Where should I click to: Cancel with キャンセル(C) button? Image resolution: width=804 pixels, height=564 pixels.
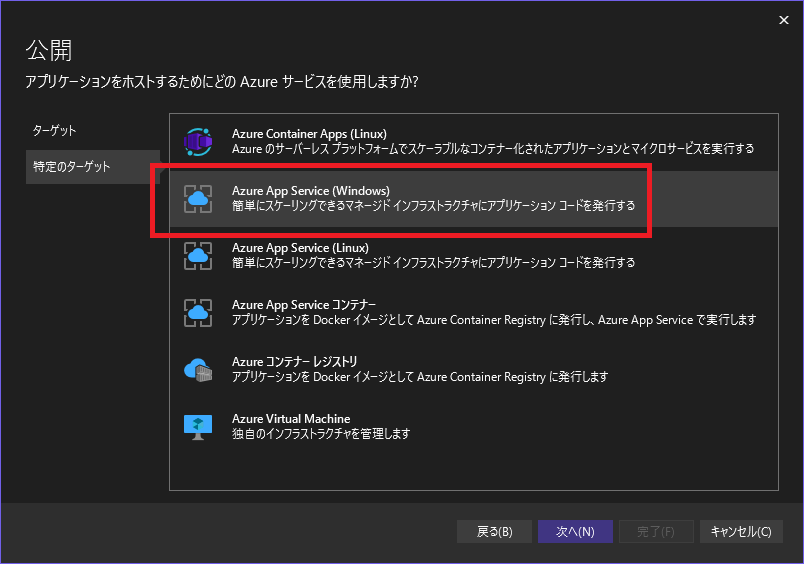741,532
